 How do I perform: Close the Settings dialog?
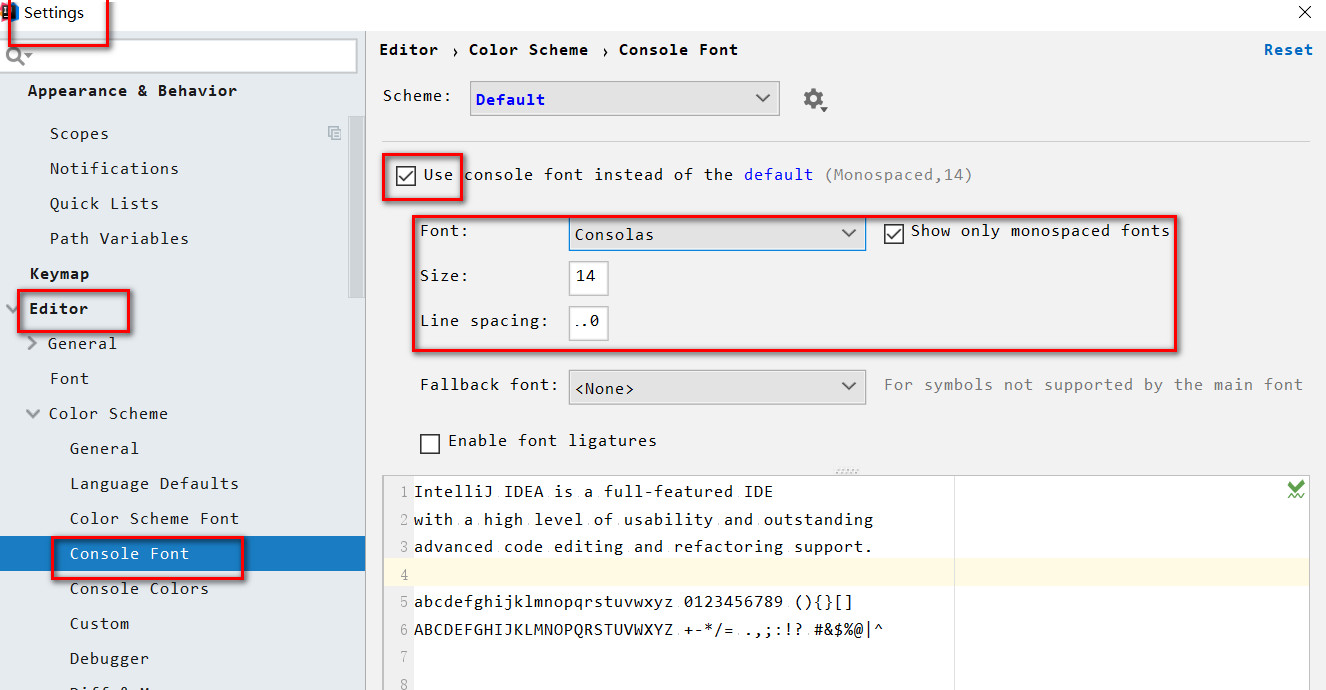[1305, 13]
